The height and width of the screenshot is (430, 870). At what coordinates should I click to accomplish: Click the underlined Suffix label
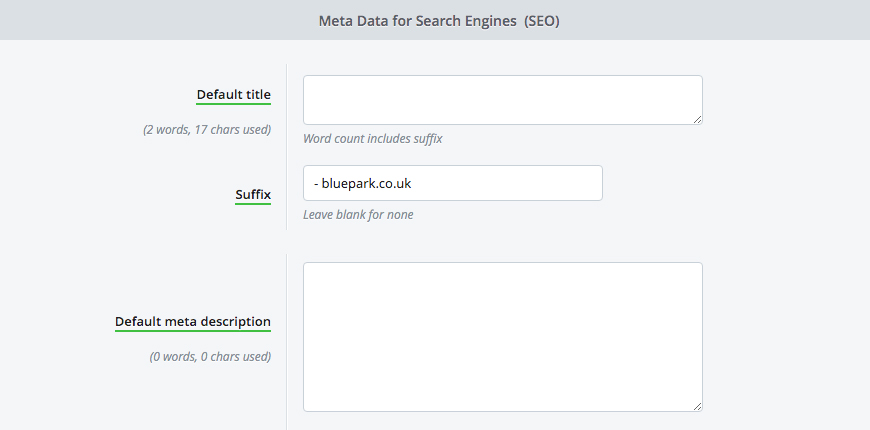(253, 195)
